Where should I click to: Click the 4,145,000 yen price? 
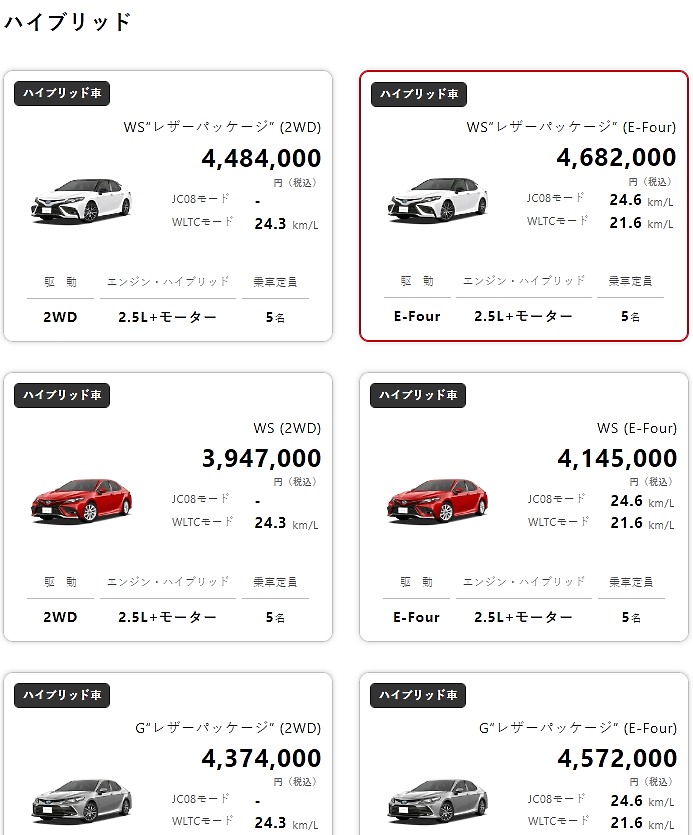click(x=617, y=458)
